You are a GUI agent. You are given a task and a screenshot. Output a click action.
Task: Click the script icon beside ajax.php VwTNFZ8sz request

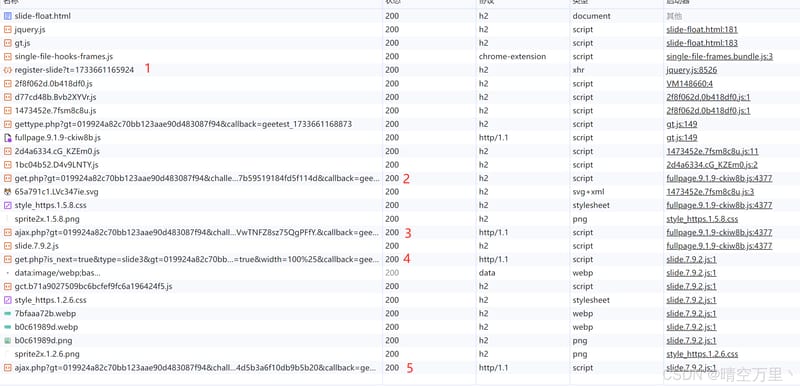pos(7,232)
